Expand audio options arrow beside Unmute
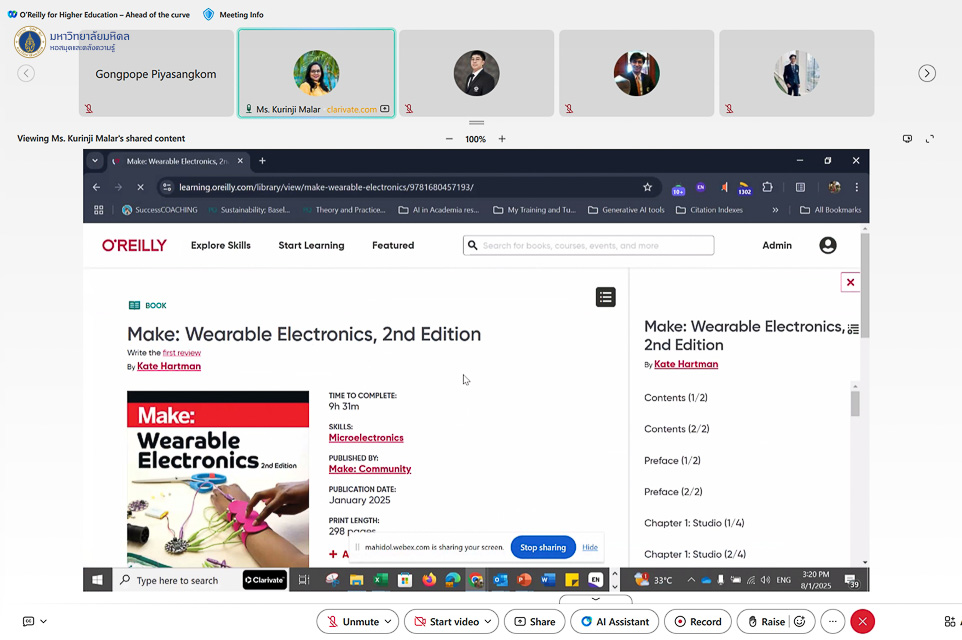 click(x=388, y=621)
